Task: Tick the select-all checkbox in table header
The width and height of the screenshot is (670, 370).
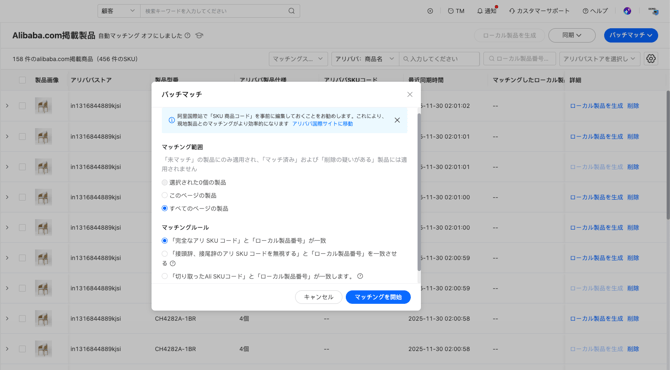Action: pyautogui.click(x=22, y=80)
